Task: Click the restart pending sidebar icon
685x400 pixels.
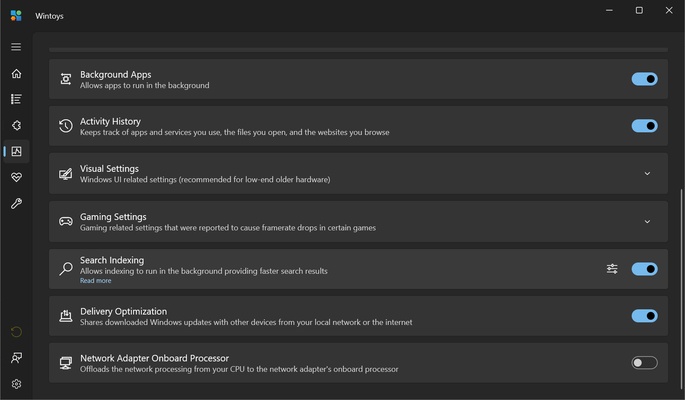Action: click(x=16, y=332)
